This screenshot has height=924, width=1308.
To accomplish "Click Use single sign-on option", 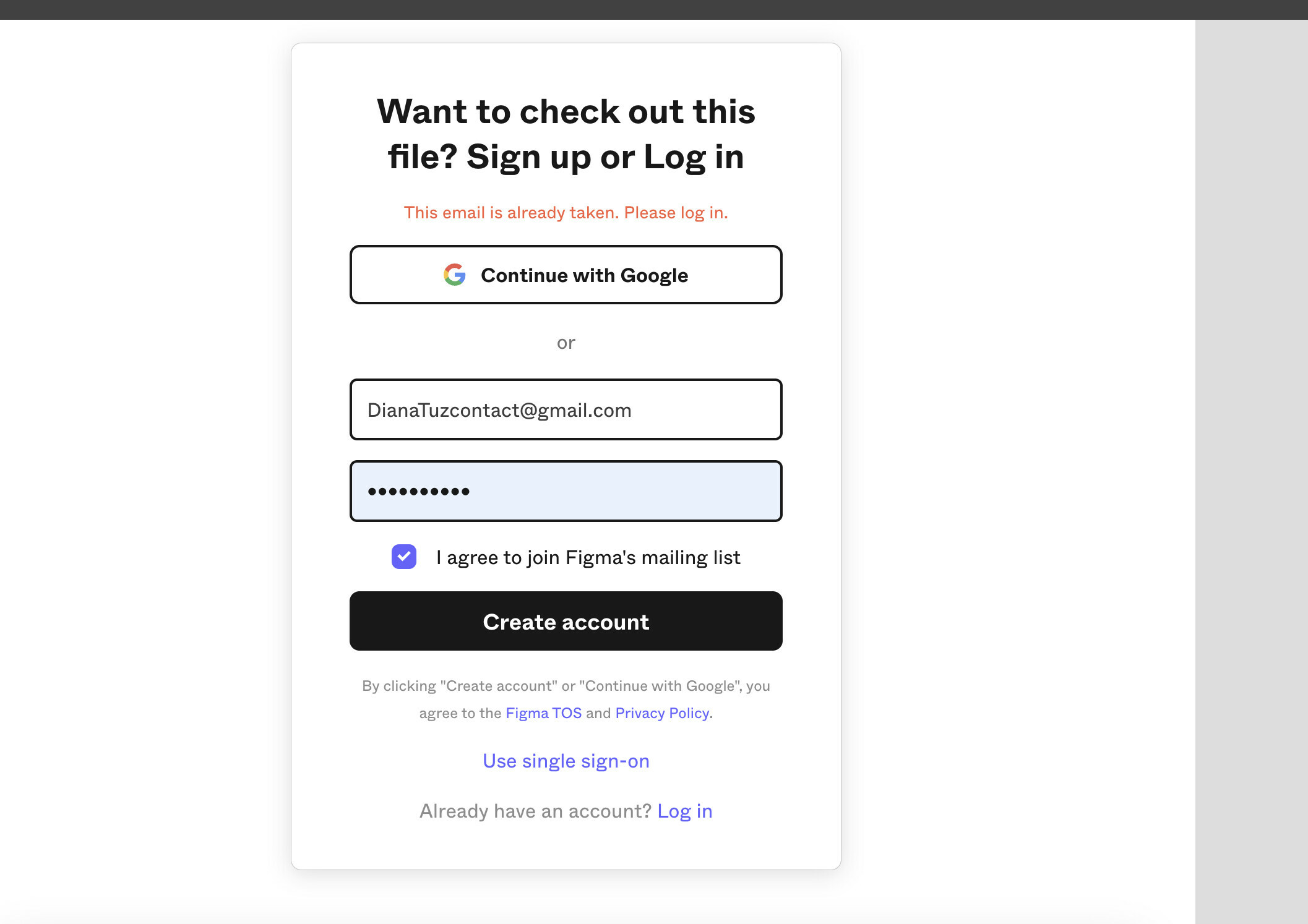I will coord(566,760).
